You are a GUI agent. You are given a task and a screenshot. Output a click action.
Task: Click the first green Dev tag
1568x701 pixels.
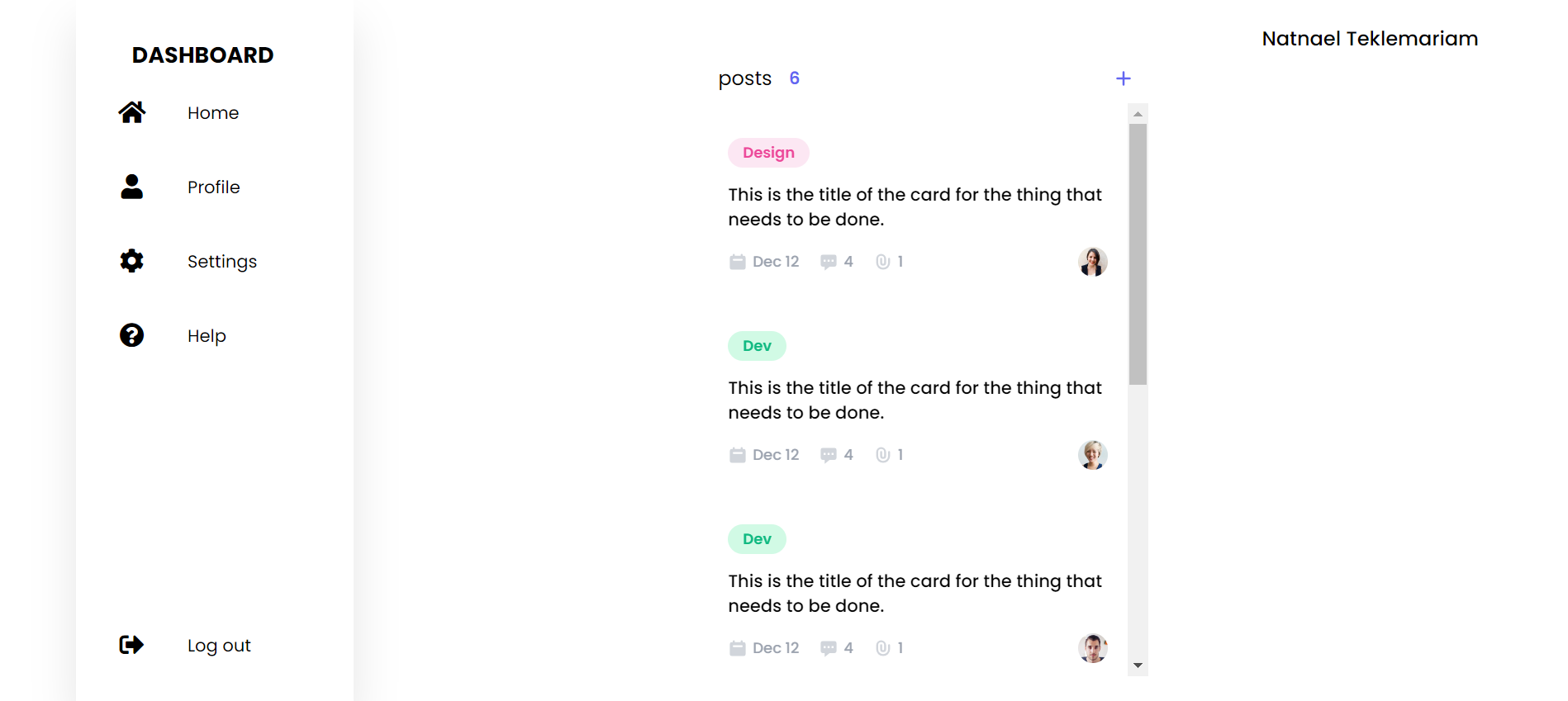pos(757,346)
